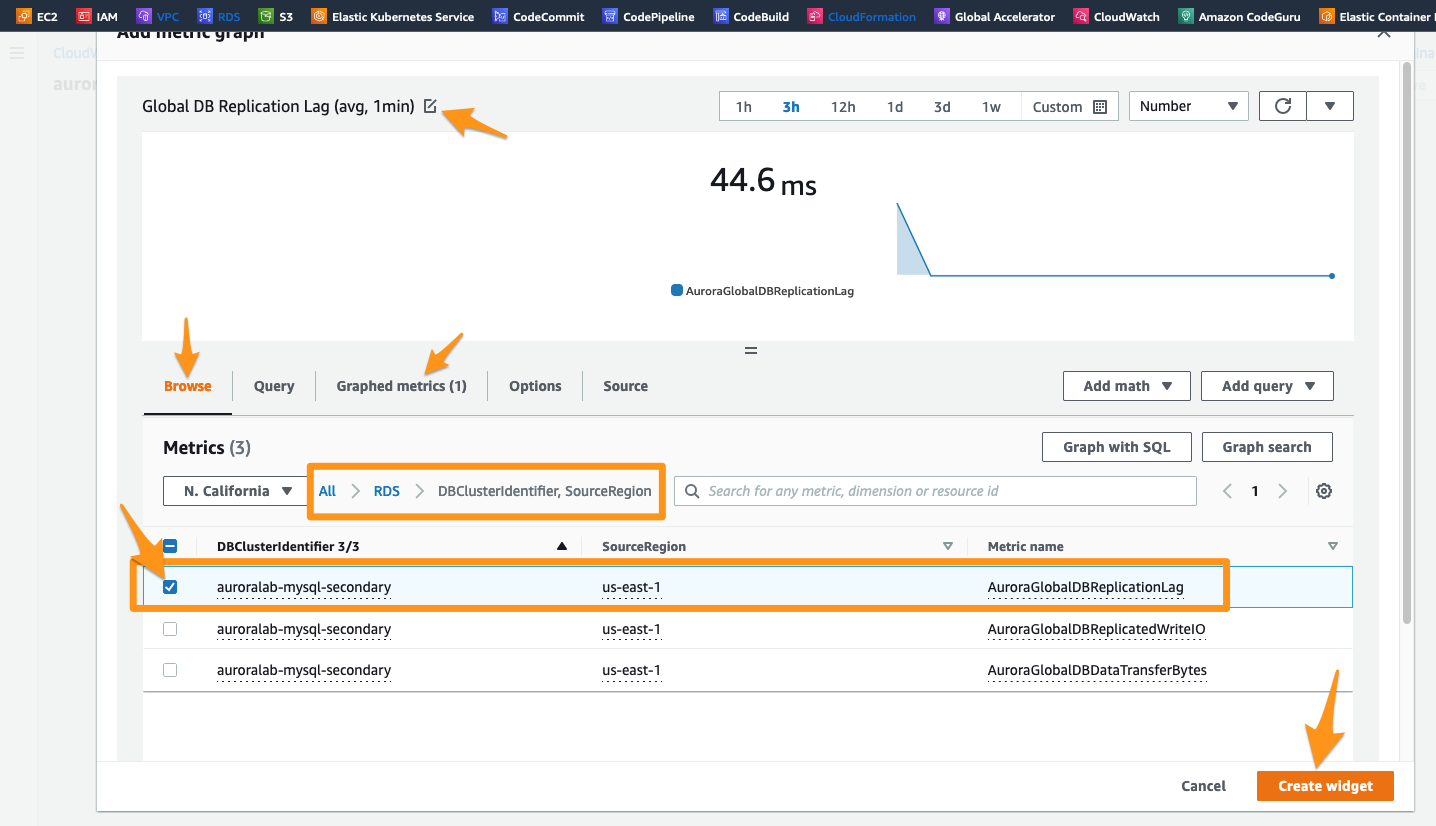Click the dialog vertical scrollbar
The width and height of the screenshot is (1436, 826).
pyautogui.click(x=1407, y=342)
